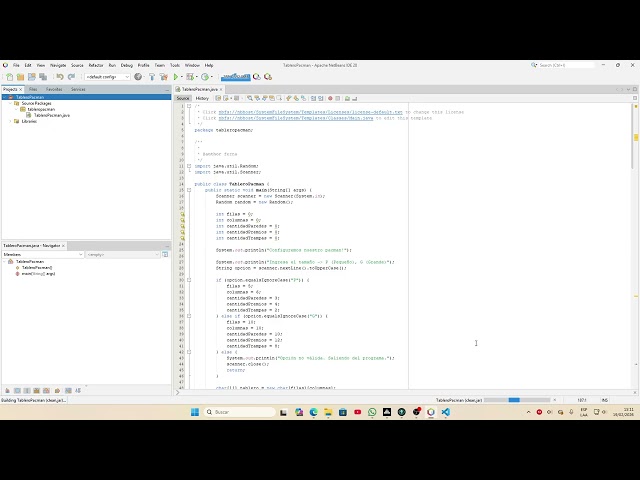Select TableroPacman() constructor in Navigator
The image size is (640, 480).
(x=37, y=267)
